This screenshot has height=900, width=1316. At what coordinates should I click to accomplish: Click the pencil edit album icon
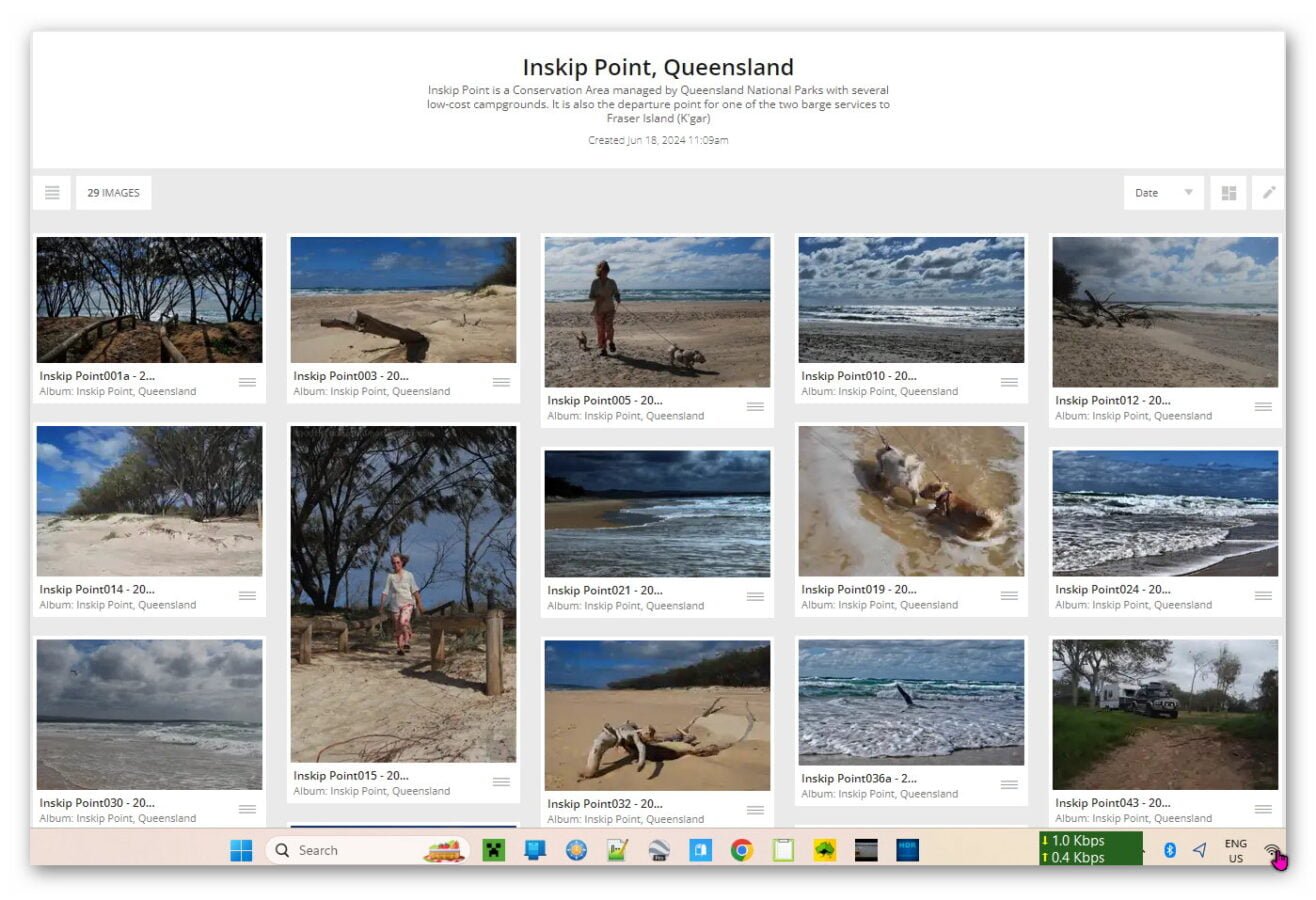(x=1268, y=193)
